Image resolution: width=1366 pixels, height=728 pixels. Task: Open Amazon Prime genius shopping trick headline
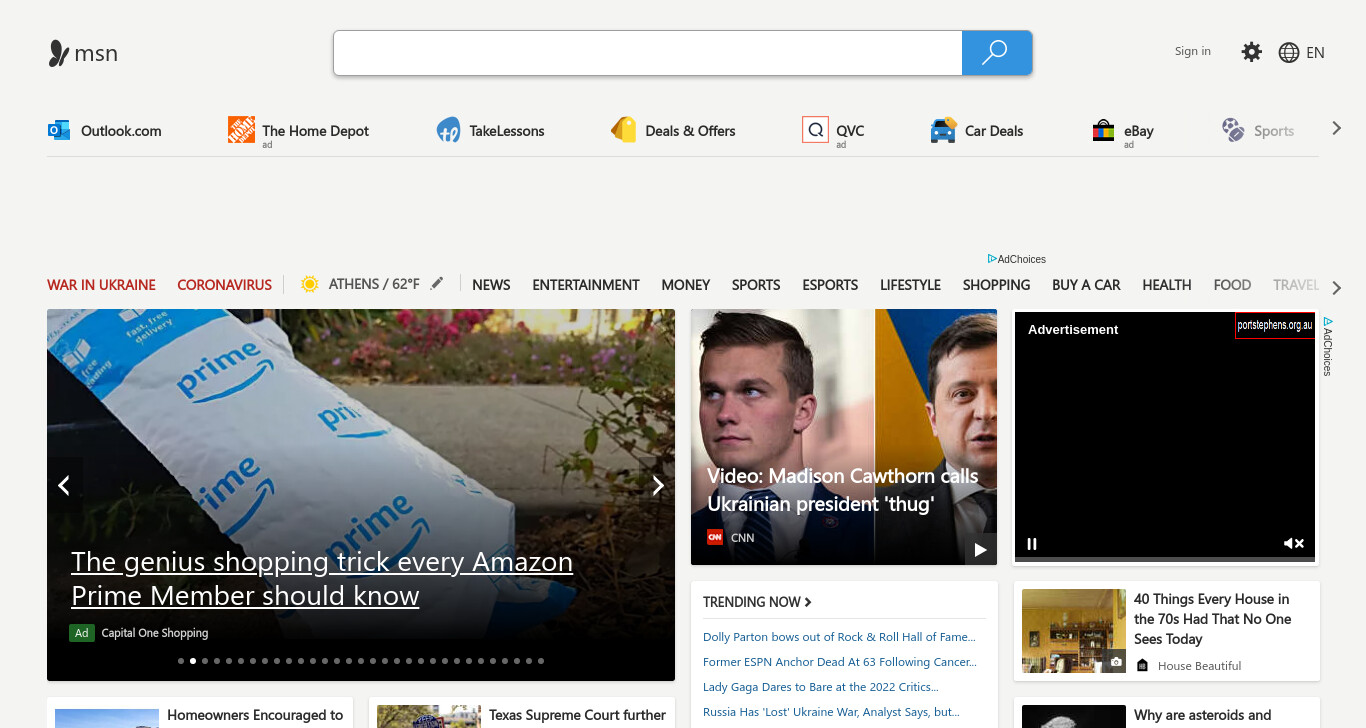point(322,578)
